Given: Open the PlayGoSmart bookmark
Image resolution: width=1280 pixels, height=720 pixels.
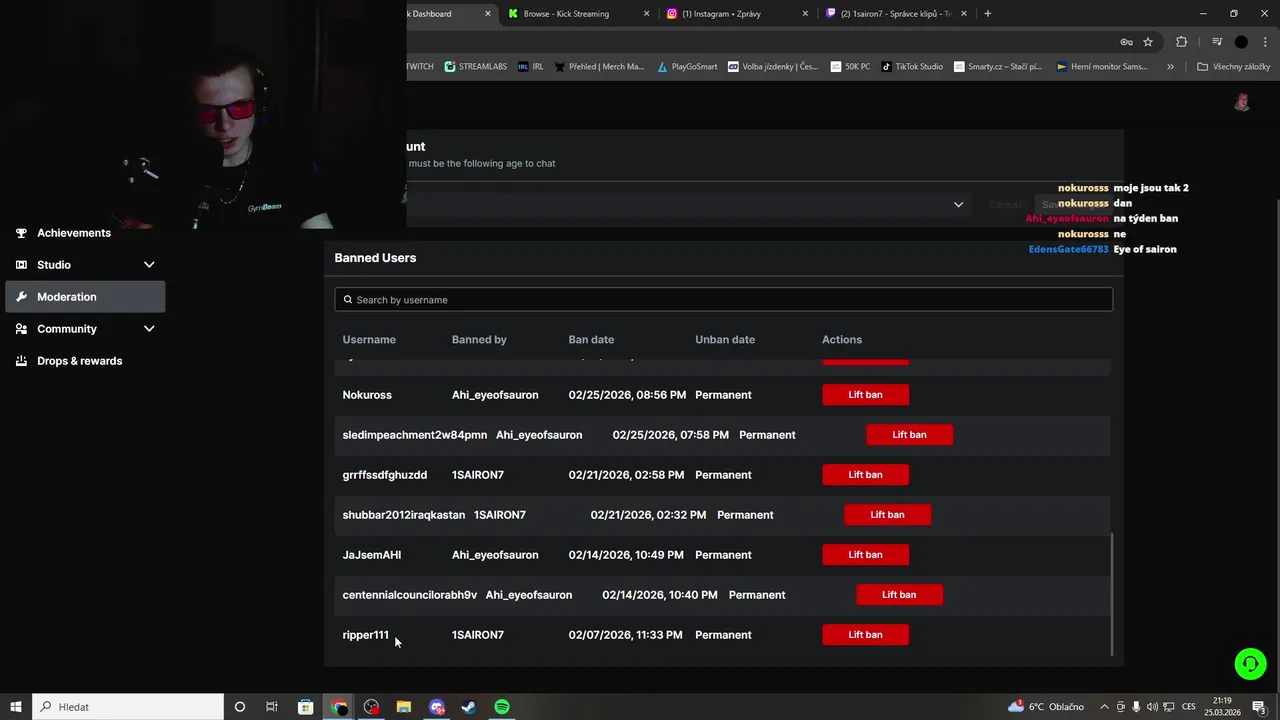Looking at the screenshot, I should coord(687,67).
